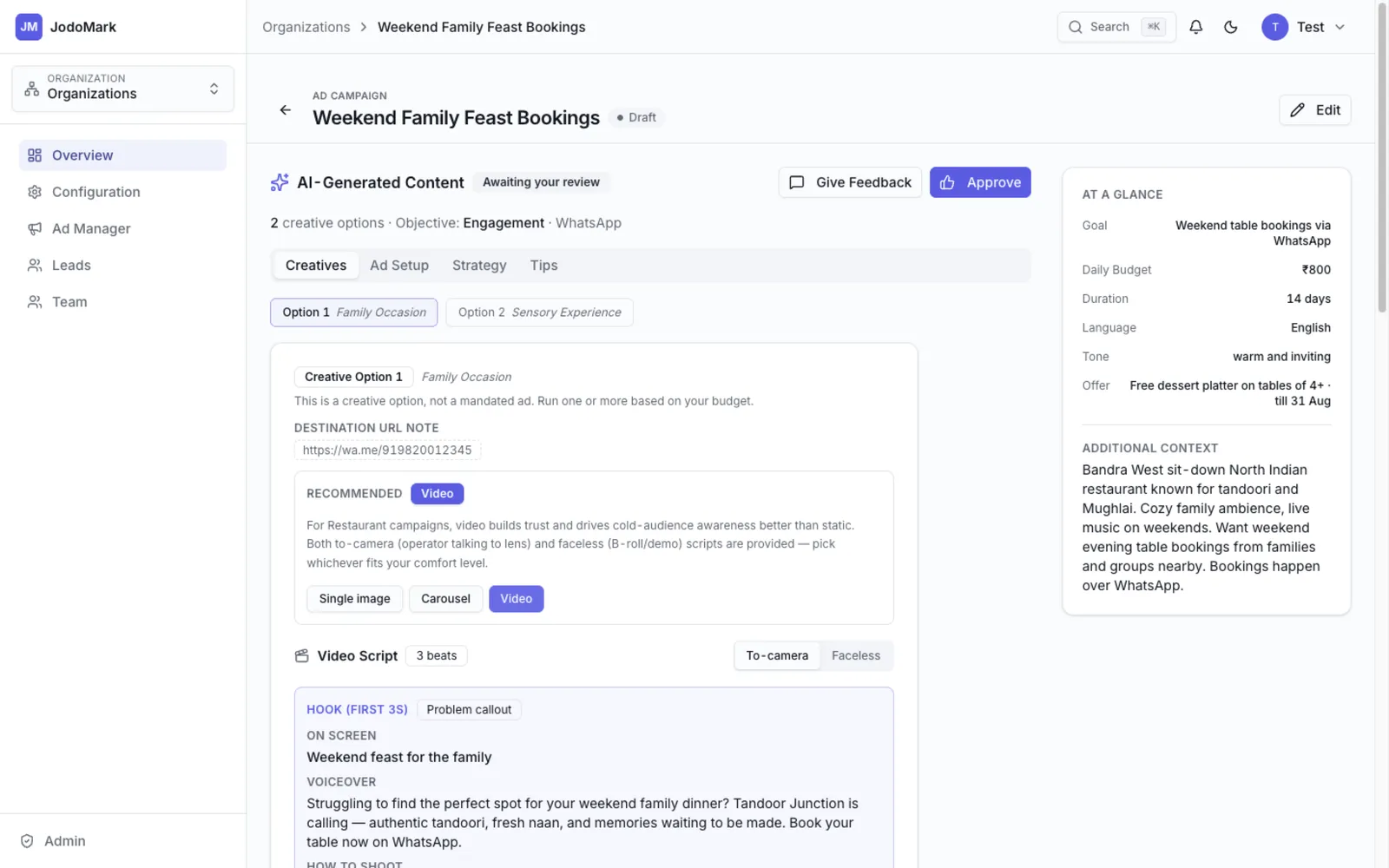Click the Creative Option 1 label
The width and height of the screenshot is (1389, 868).
353,377
